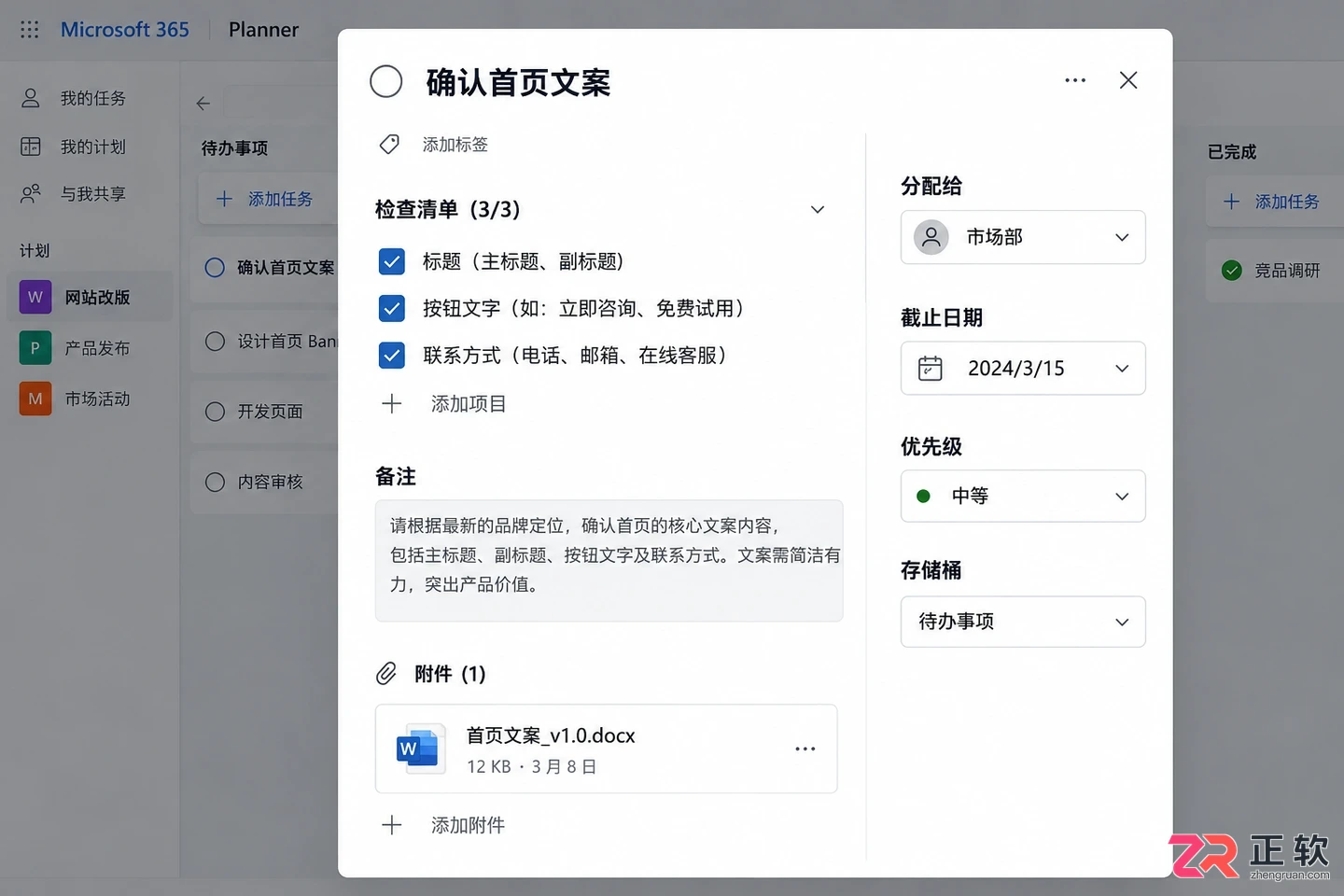
Task: Click the plus icon in 已完成 column's 添加任务
Action: 1232,202
